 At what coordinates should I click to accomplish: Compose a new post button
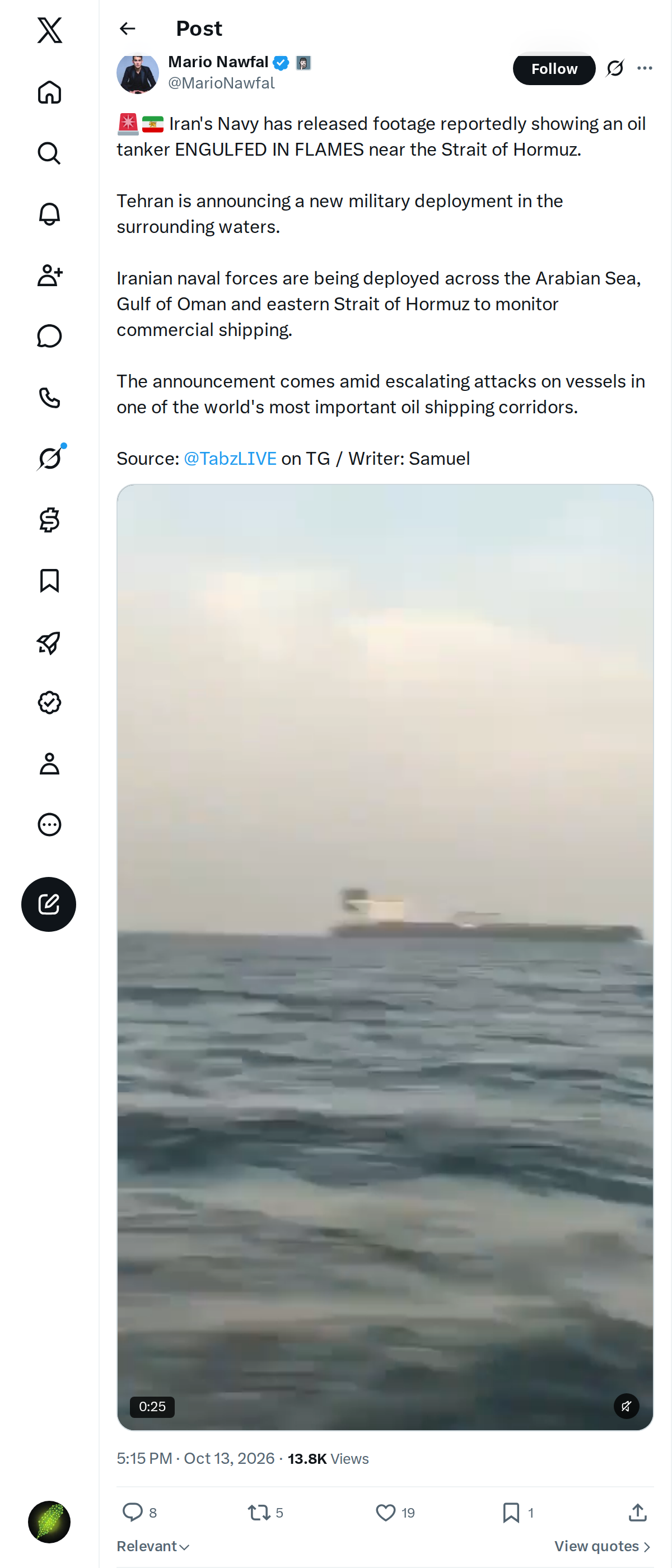pyautogui.click(x=49, y=904)
